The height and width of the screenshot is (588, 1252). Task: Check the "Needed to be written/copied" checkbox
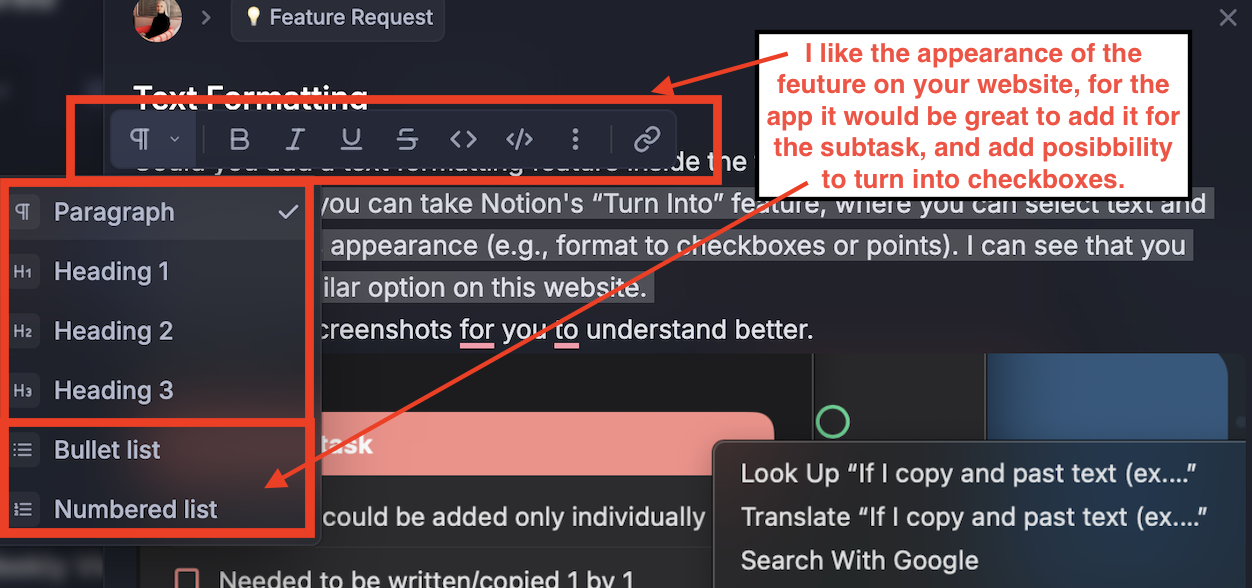click(187, 578)
